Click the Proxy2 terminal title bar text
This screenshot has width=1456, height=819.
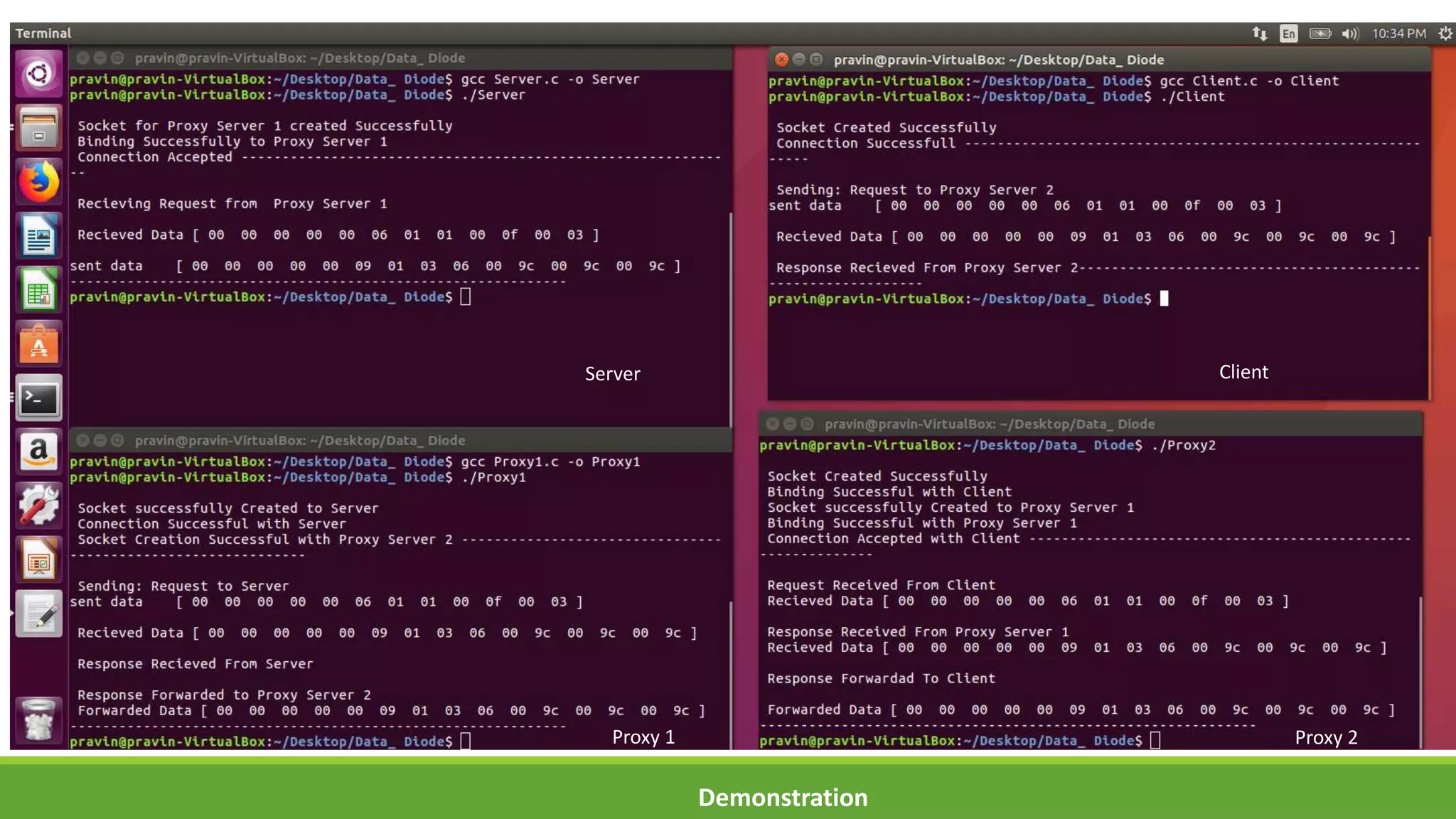click(990, 424)
